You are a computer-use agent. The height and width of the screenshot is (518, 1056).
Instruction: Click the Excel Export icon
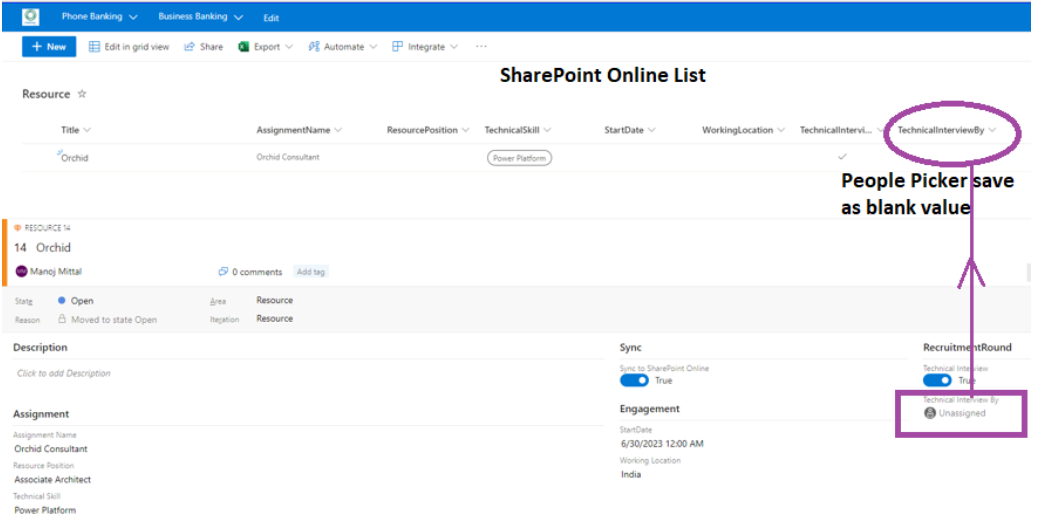pyautogui.click(x=244, y=46)
